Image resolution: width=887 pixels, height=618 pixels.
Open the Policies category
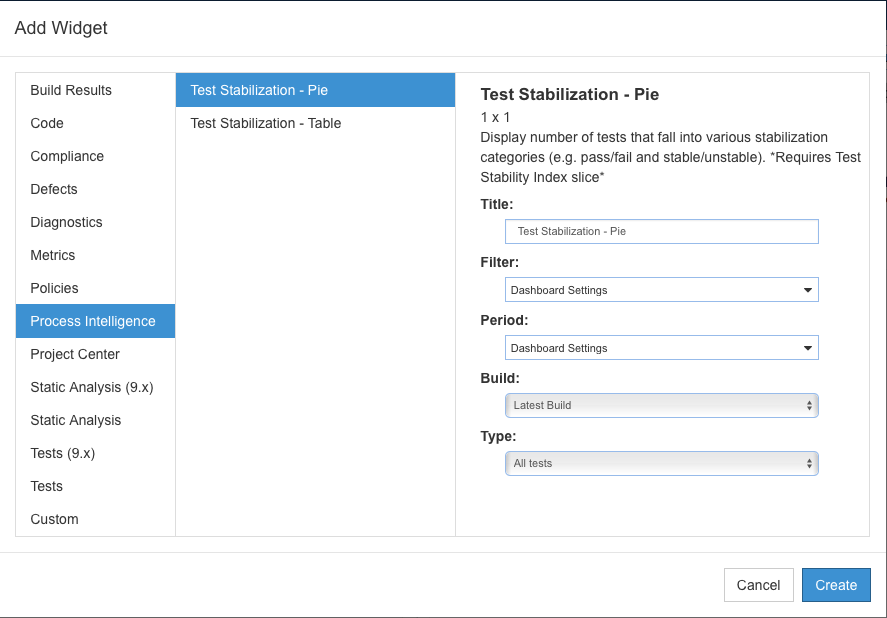(96, 288)
